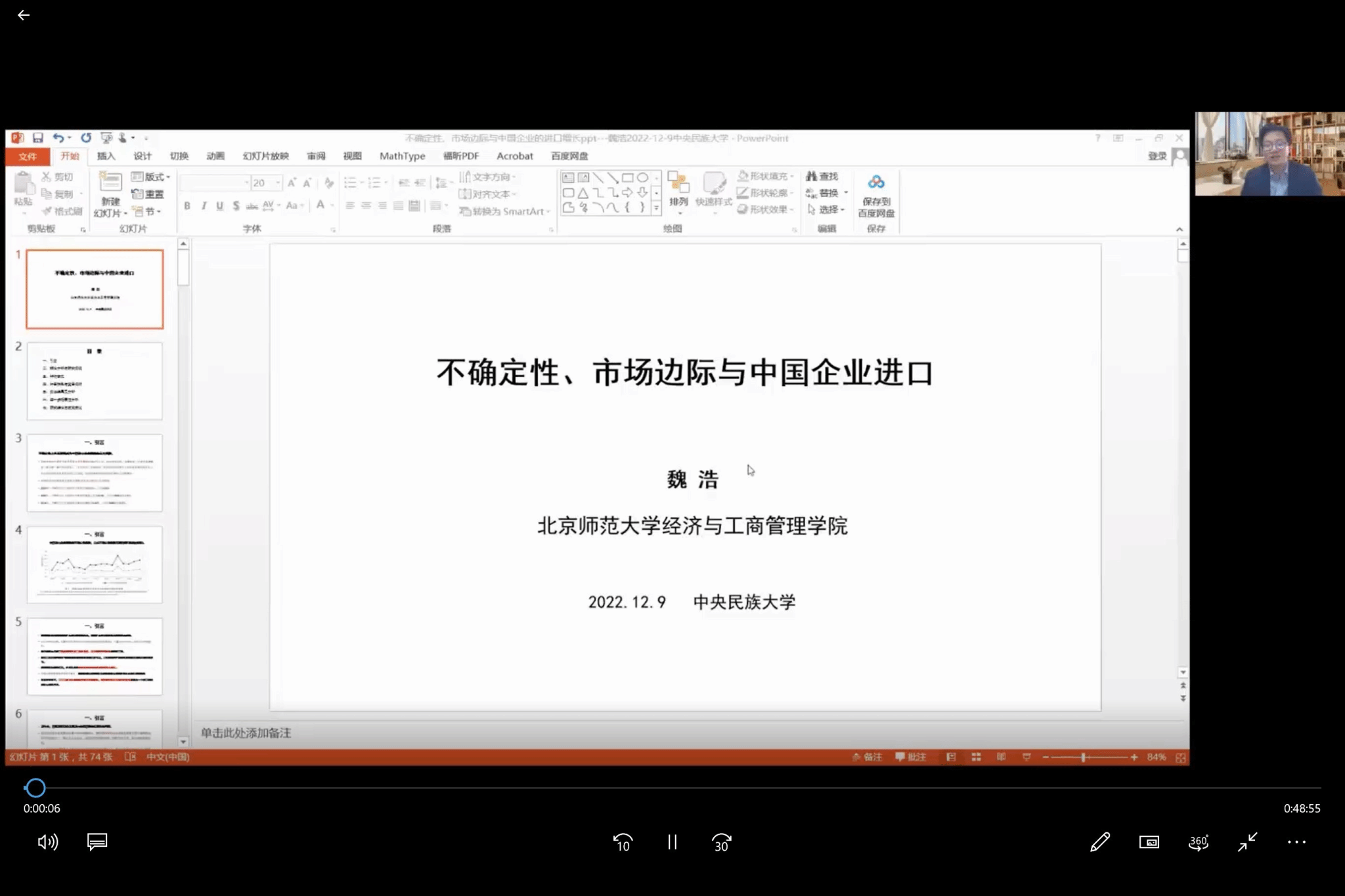Open the mini player view
The image size is (1345, 896).
click(x=1149, y=842)
